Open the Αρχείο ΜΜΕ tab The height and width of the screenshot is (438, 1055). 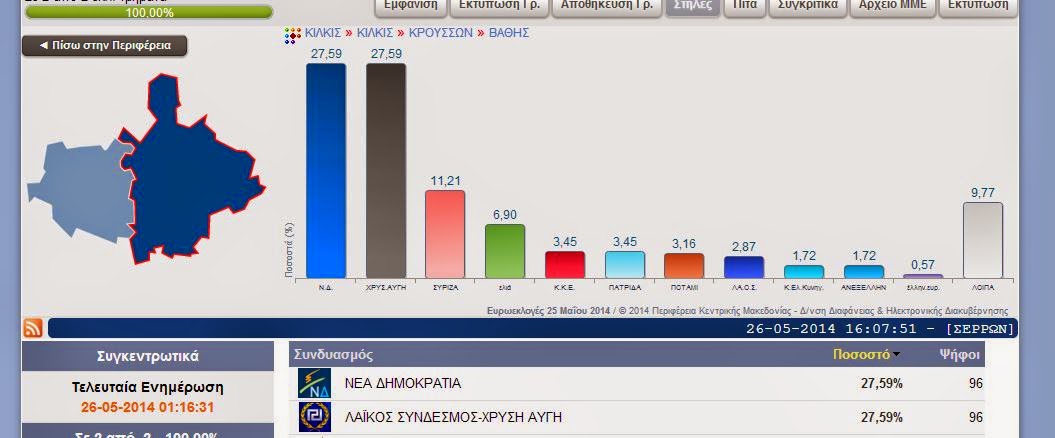[x=892, y=5]
